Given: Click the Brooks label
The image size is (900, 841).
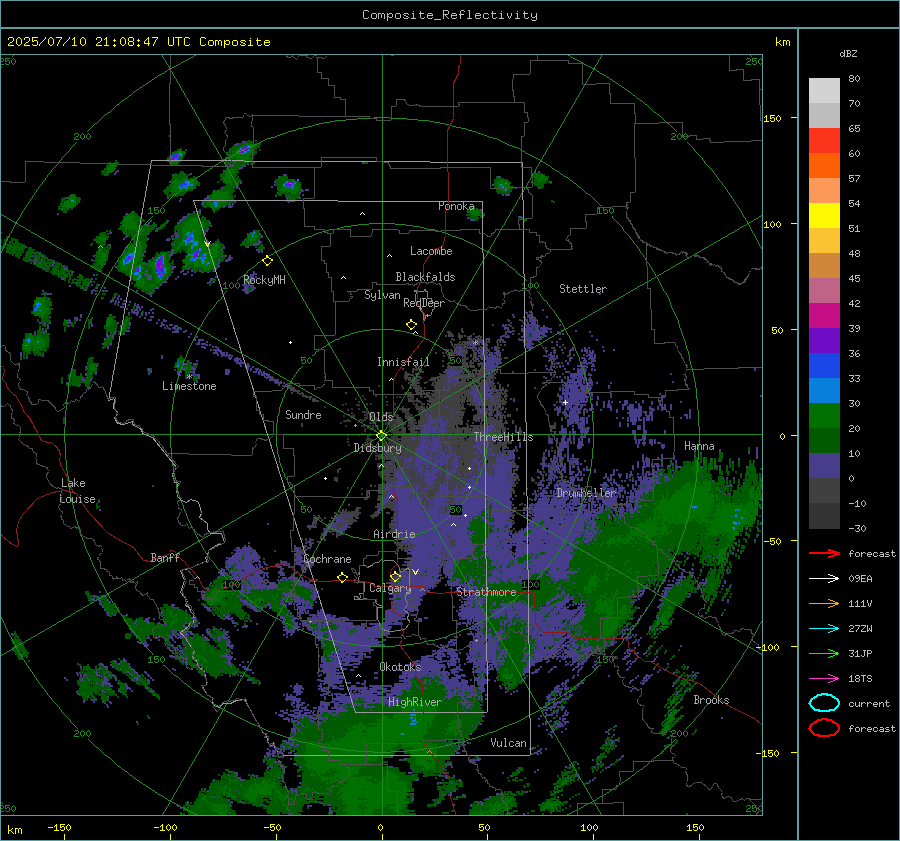Looking at the screenshot, I should pyautogui.click(x=711, y=700).
